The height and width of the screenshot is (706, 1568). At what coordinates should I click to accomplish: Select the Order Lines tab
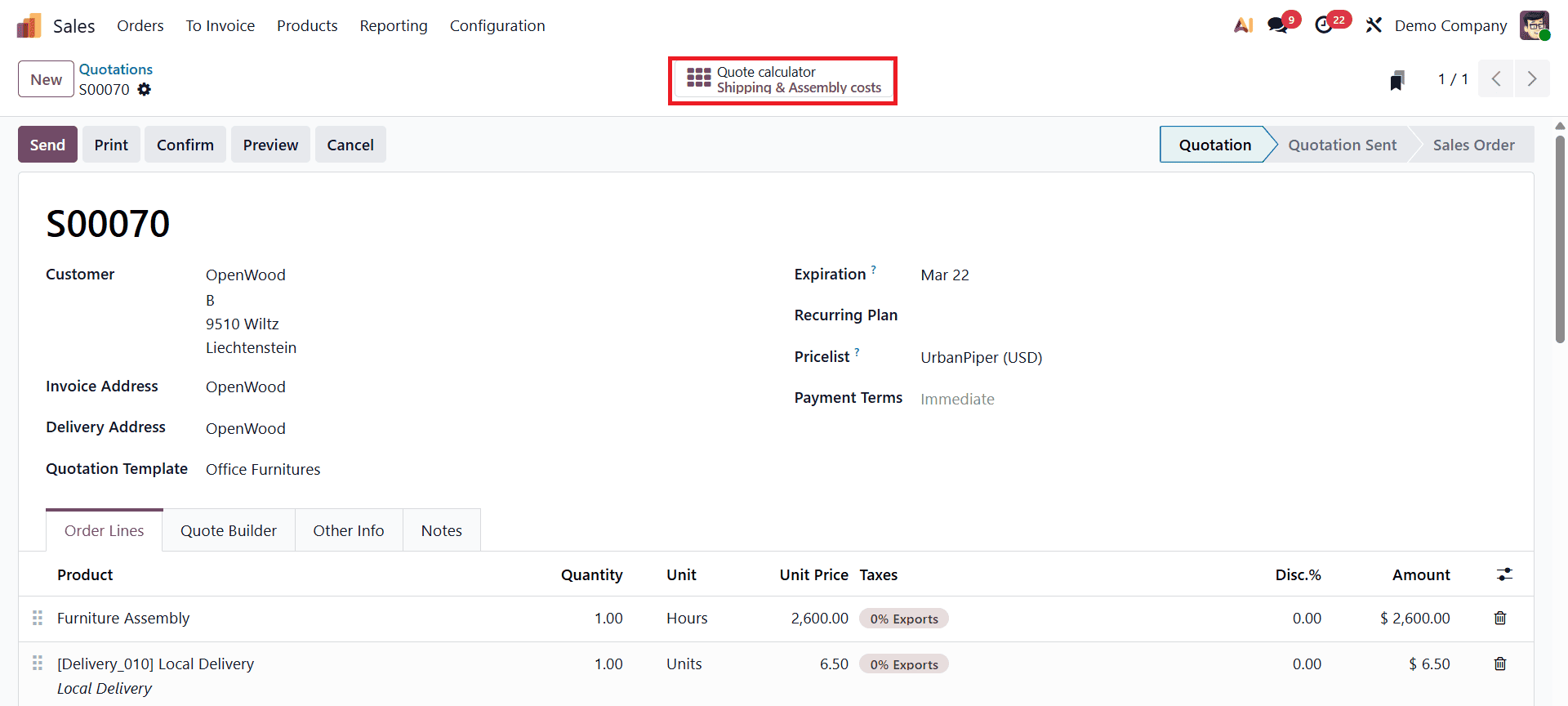pyautogui.click(x=105, y=530)
